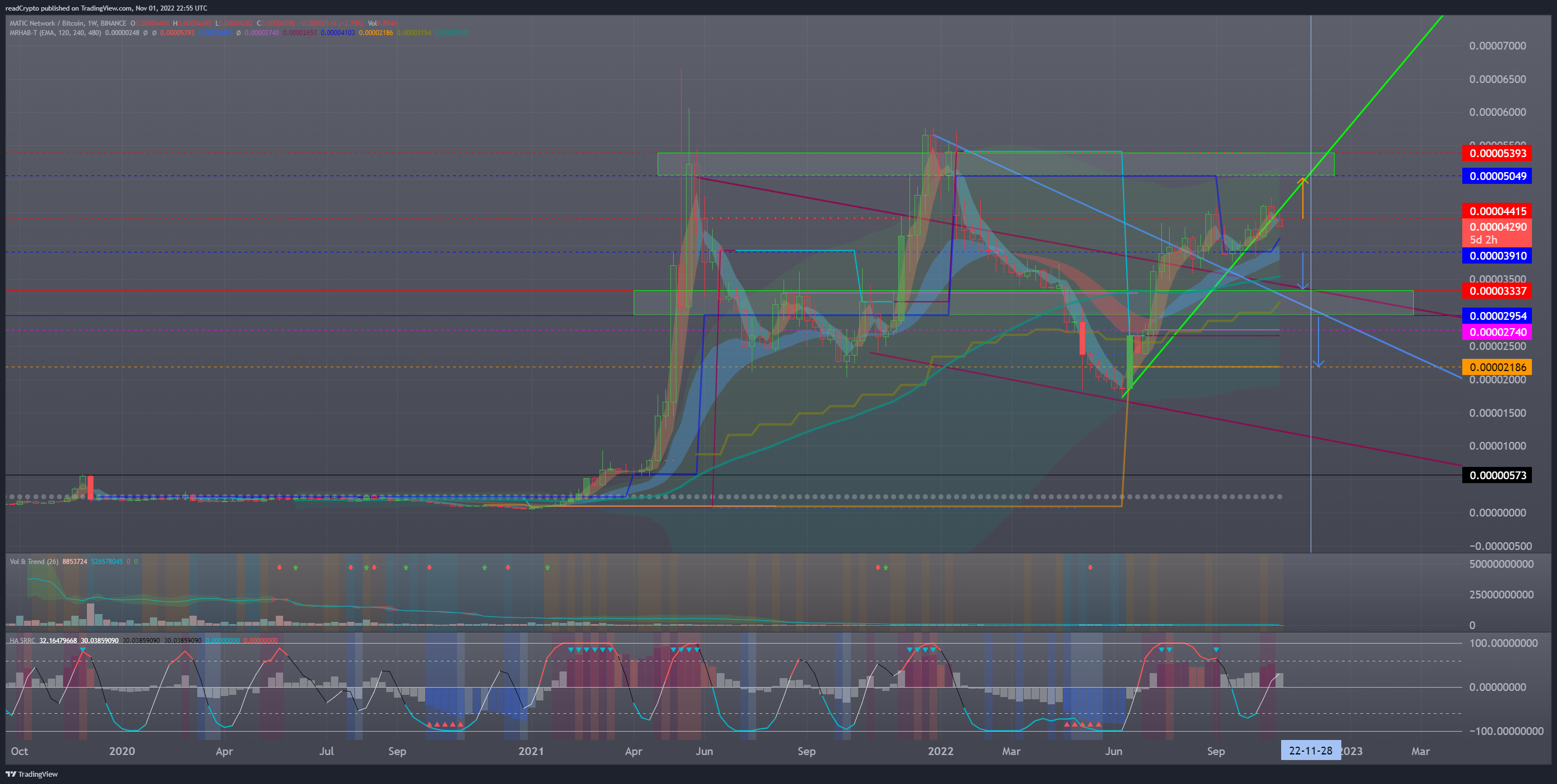Click the black 0.00000573 price label
This screenshot has width=1557, height=784.
[1497, 475]
